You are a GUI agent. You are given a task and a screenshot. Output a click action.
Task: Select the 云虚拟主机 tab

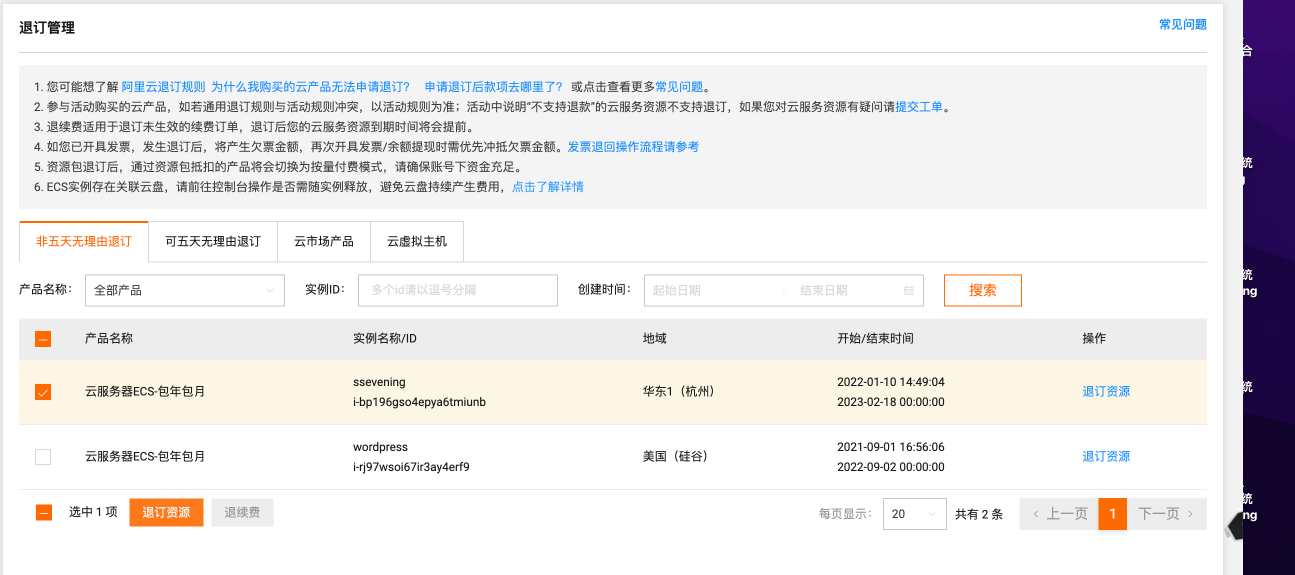(x=417, y=242)
